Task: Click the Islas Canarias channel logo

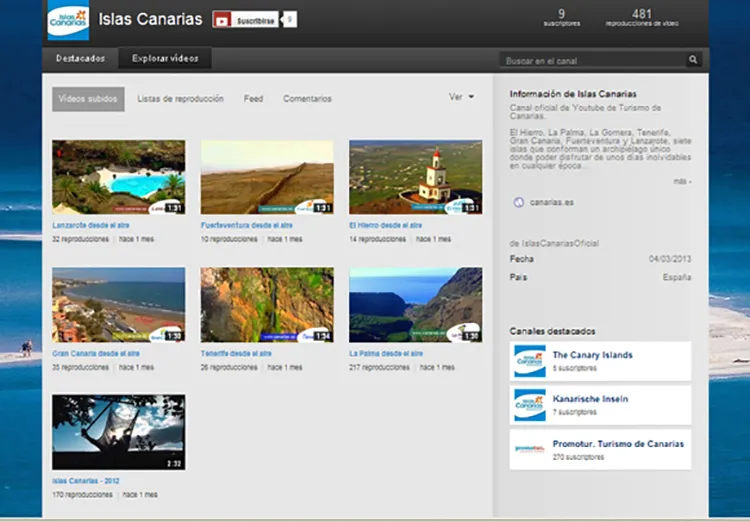Action: coord(68,22)
